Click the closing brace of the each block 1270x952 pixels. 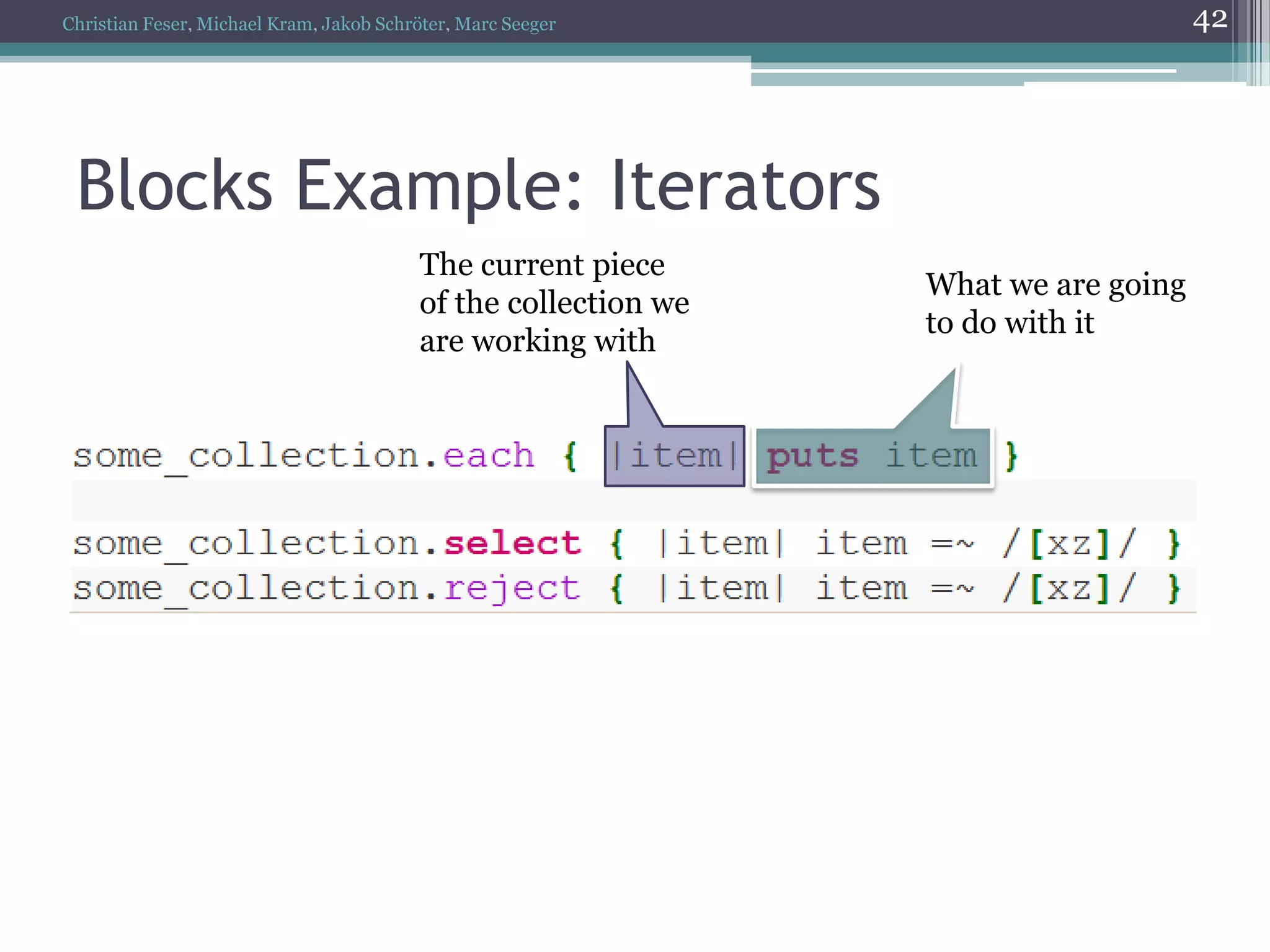pyautogui.click(x=1011, y=457)
